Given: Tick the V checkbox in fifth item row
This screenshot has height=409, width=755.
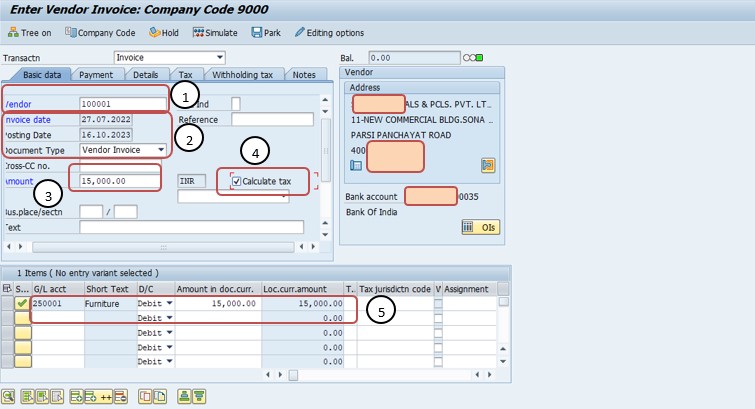Looking at the screenshot, I should (438, 361).
